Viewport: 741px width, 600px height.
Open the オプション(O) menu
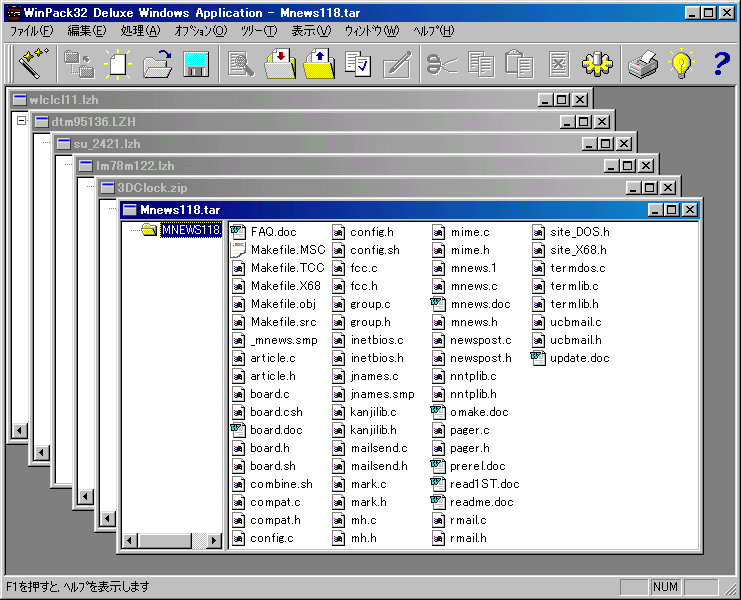201,31
